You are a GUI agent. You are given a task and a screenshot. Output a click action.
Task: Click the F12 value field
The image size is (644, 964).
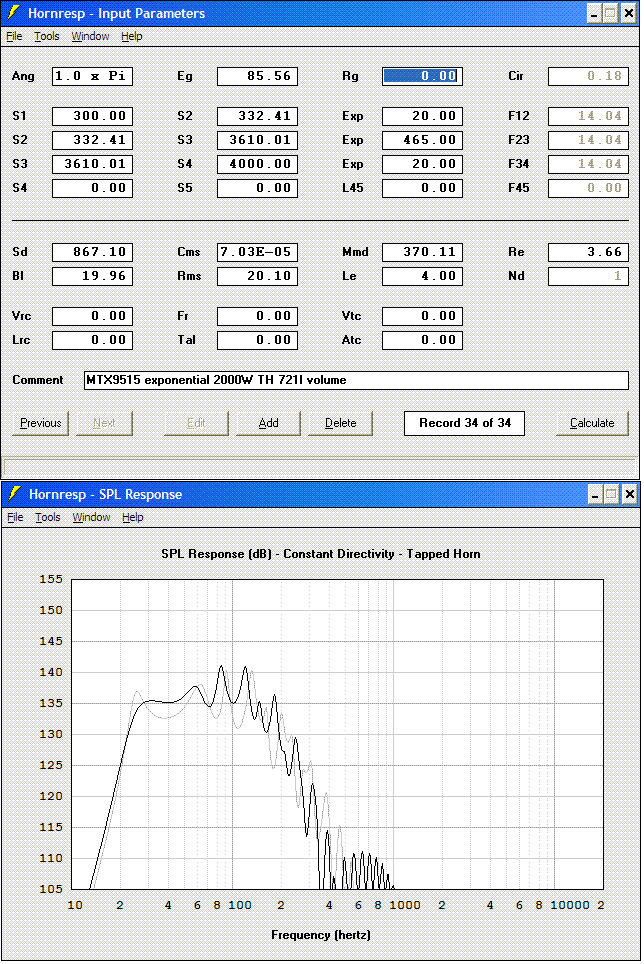[588, 116]
